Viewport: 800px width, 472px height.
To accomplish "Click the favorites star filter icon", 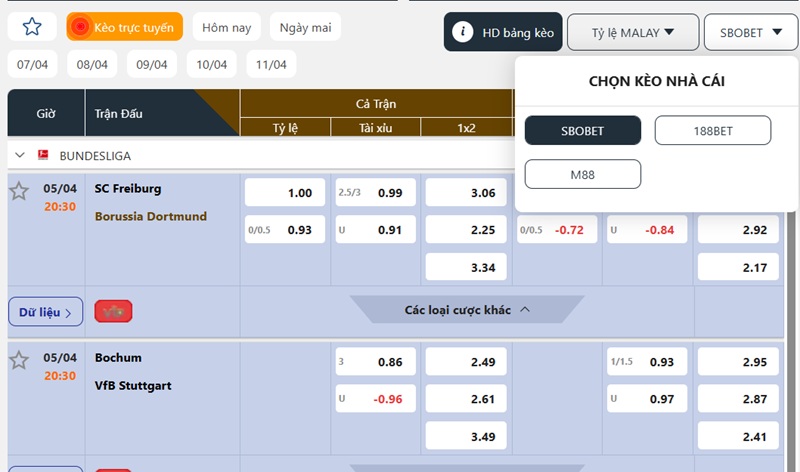I will pos(32,27).
